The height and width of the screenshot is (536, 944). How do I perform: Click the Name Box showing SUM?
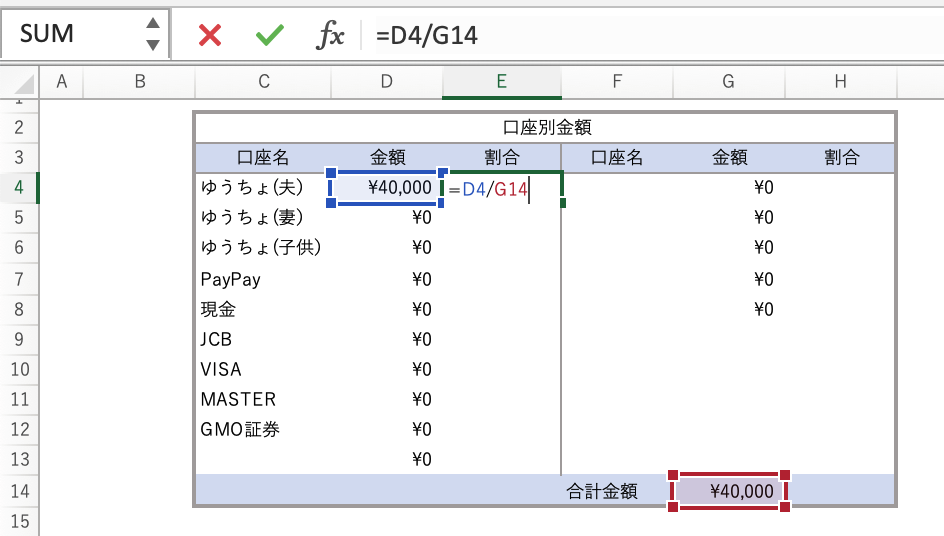point(70,34)
